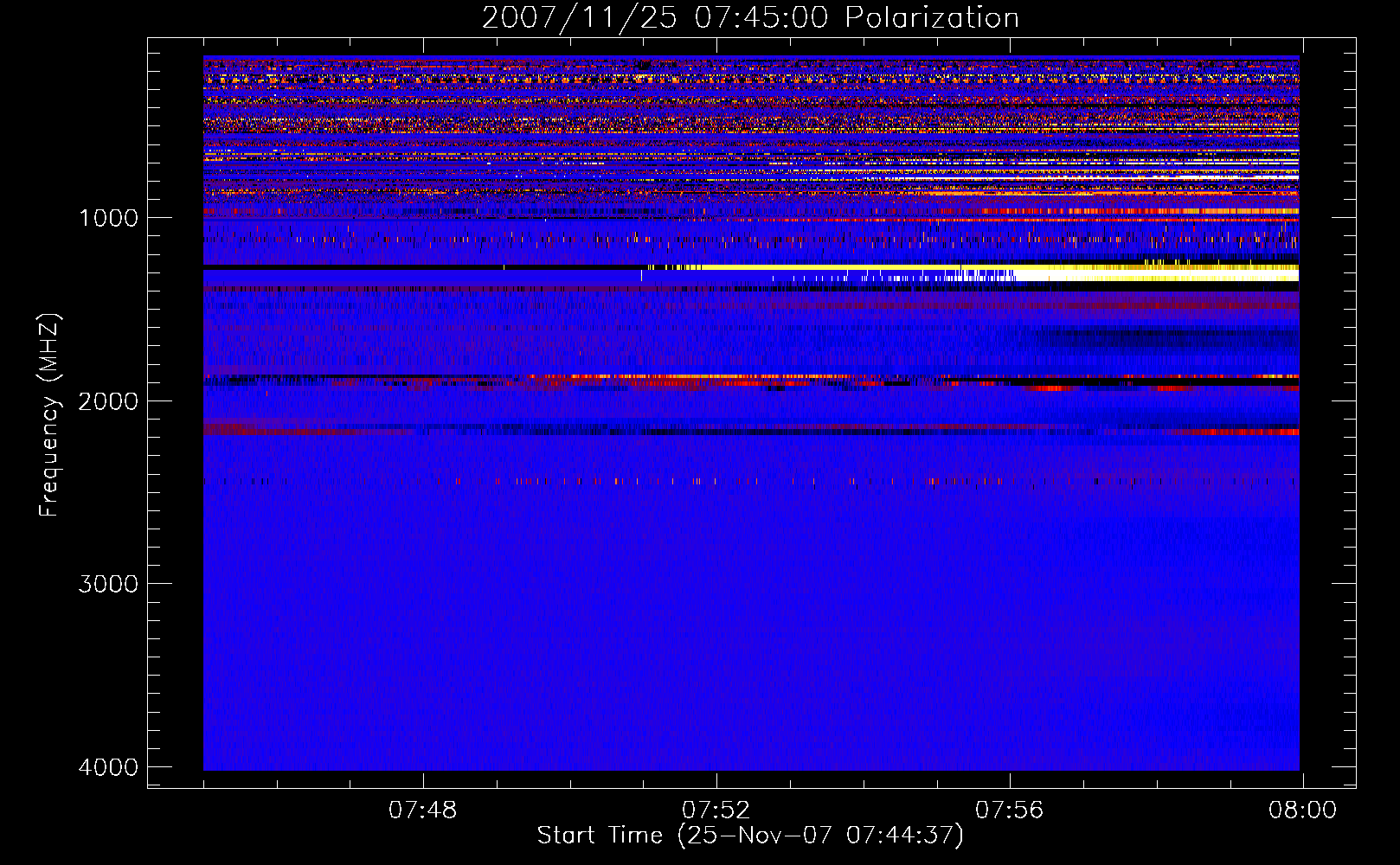Select the 'Start Time (25-Nov-07 07:44:37)' x-axis label
The width and height of the screenshot is (1400, 865).
tap(750, 836)
